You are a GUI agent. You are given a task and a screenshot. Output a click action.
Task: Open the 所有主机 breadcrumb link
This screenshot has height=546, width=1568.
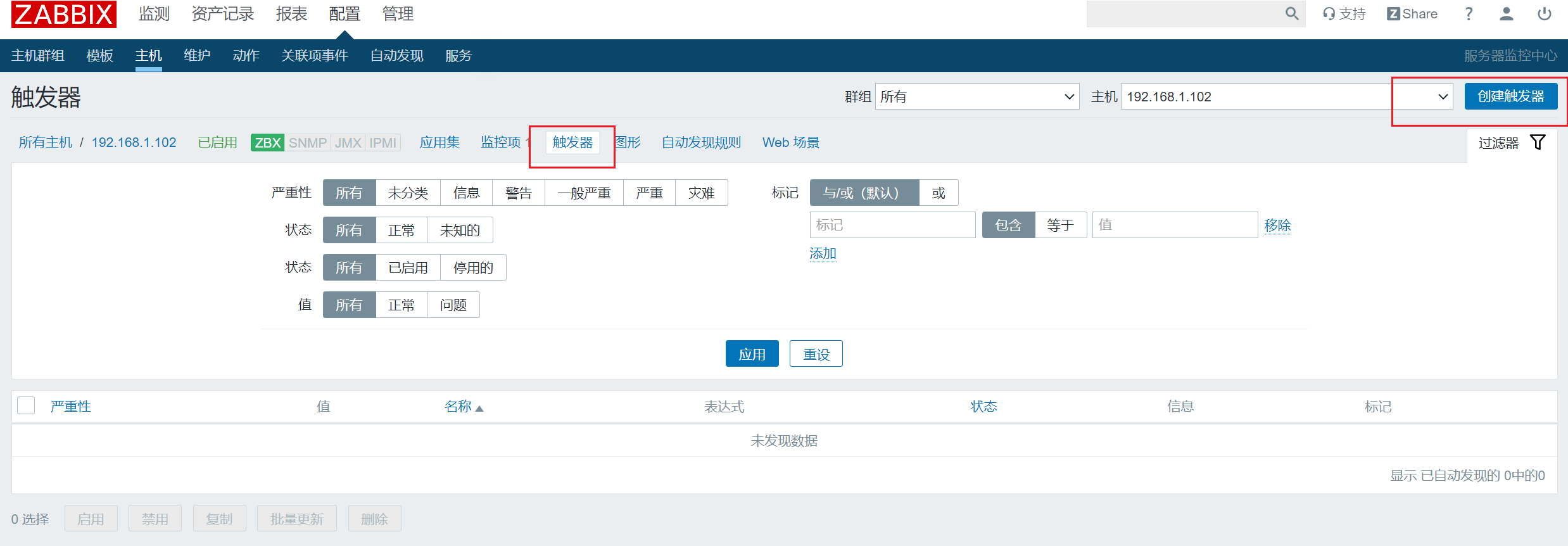click(46, 143)
